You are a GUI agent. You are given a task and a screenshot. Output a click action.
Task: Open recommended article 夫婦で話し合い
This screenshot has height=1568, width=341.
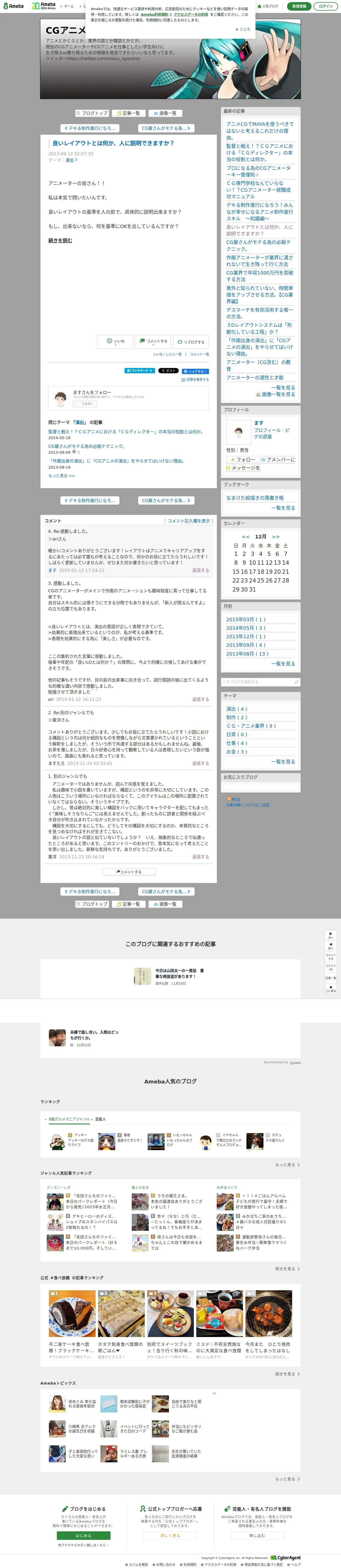click(x=85, y=1038)
